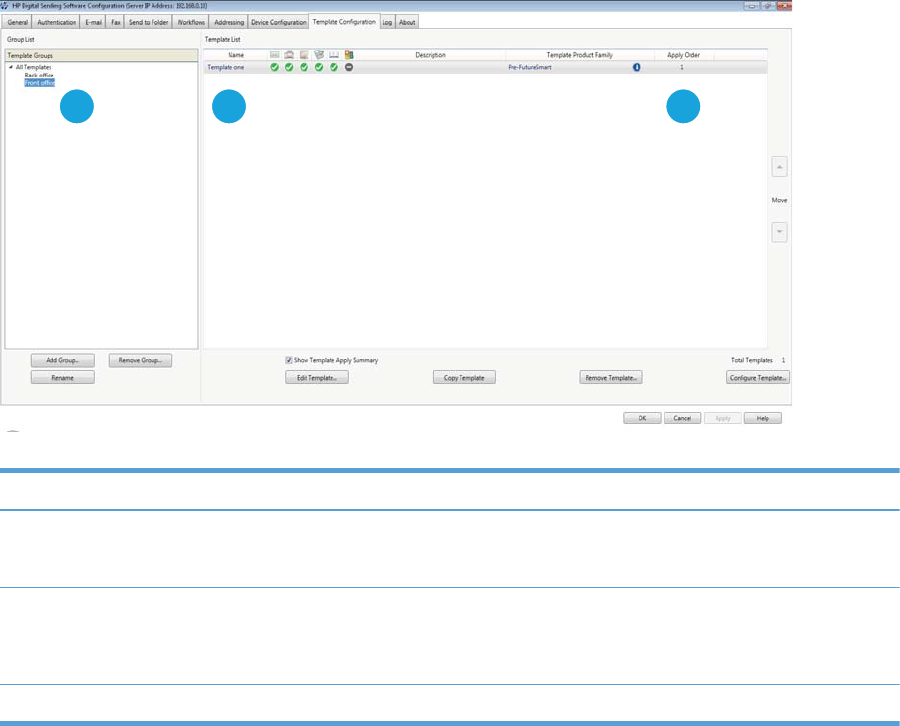Click the Remove Group button
This screenshot has width=900, height=726.
[x=140, y=360]
